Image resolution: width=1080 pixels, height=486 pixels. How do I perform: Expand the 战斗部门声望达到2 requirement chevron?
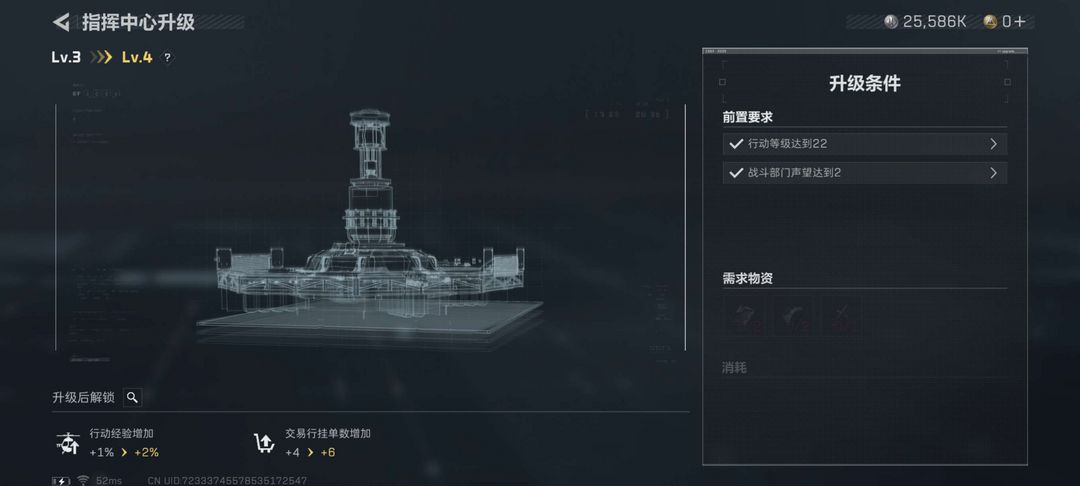tap(993, 173)
